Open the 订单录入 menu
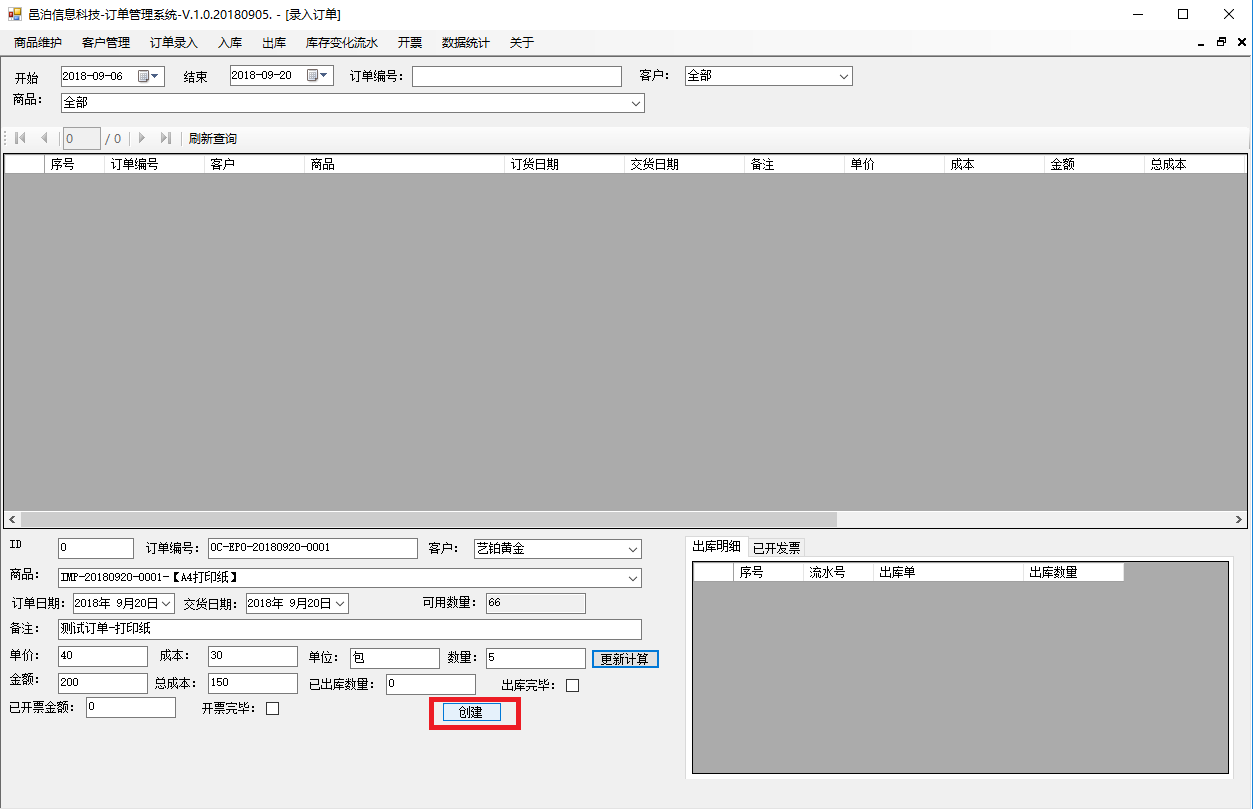The height and width of the screenshot is (809, 1253). tap(174, 42)
